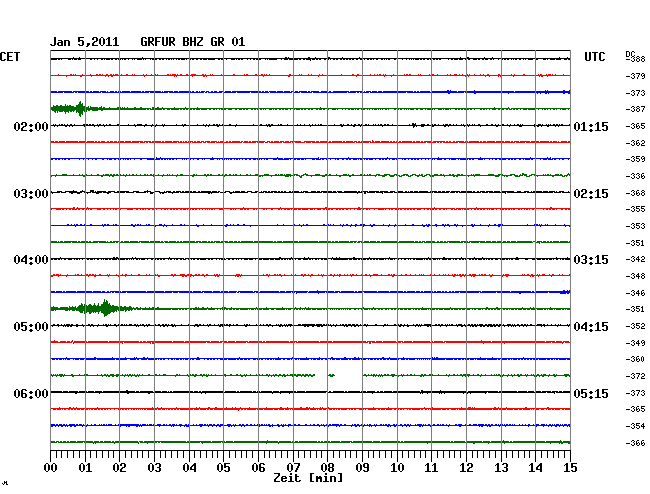Click the 'Zeit [min]' axis title
Image resolution: width=650 pixels, height=494 pixels.
click(308, 478)
